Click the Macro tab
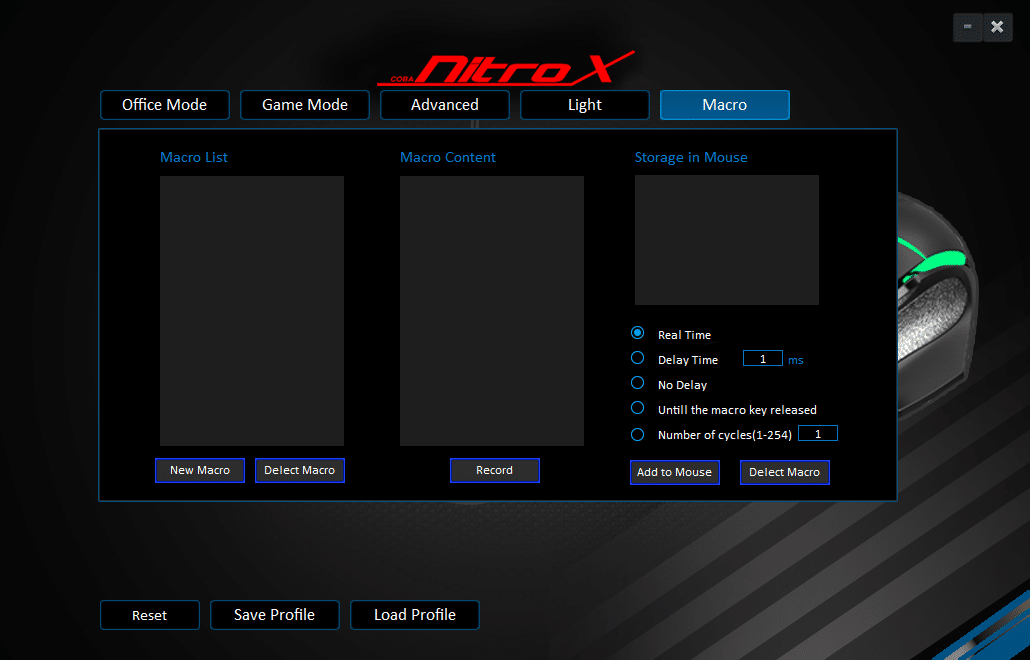Screen dimensions: 1030x660 click(725, 105)
